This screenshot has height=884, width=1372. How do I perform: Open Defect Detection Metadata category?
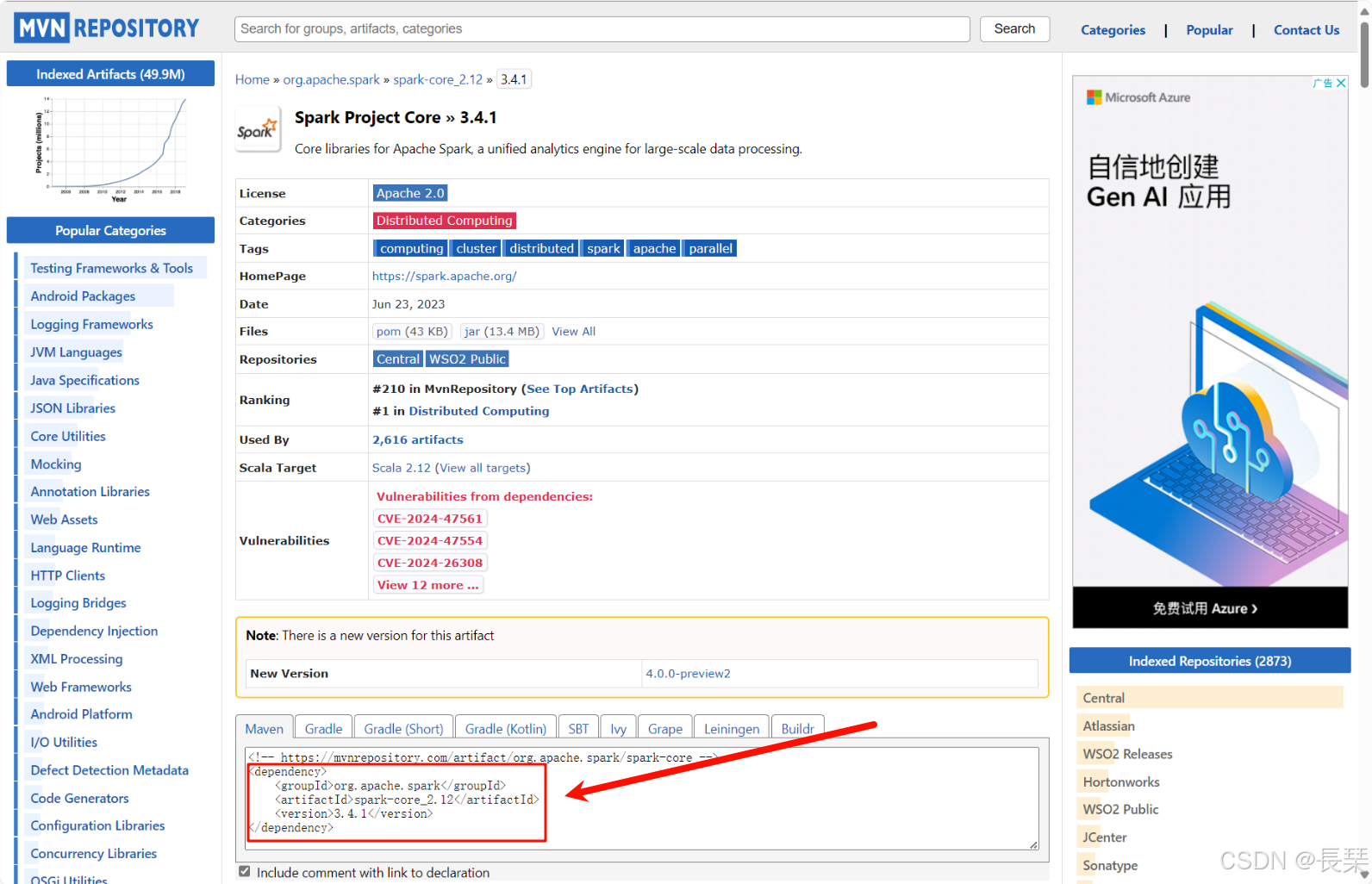[x=109, y=769]
